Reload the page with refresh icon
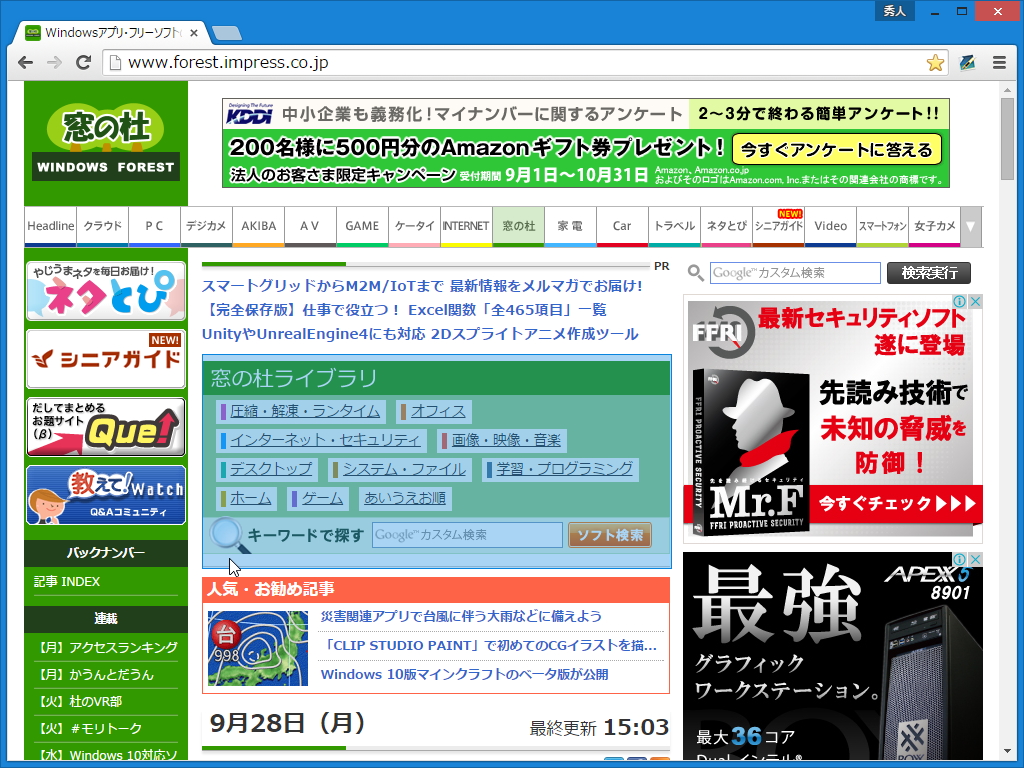The width and height of the screenshot is (1024, 768). pos(83,63)
